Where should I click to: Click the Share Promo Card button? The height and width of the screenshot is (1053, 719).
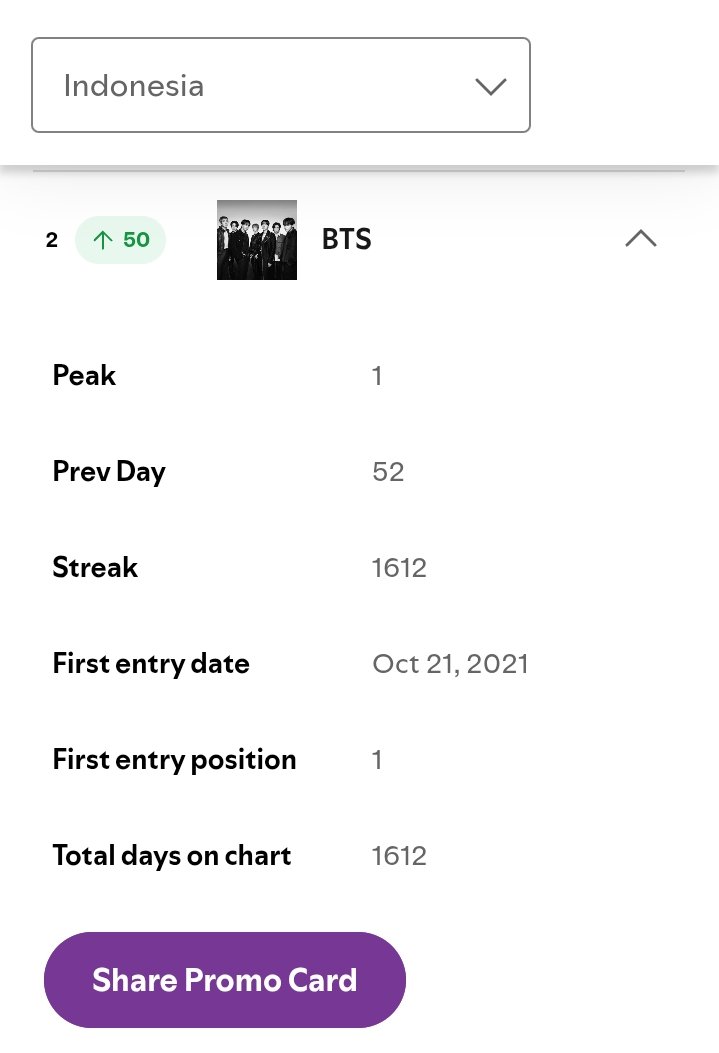click(x=225, y=980)
